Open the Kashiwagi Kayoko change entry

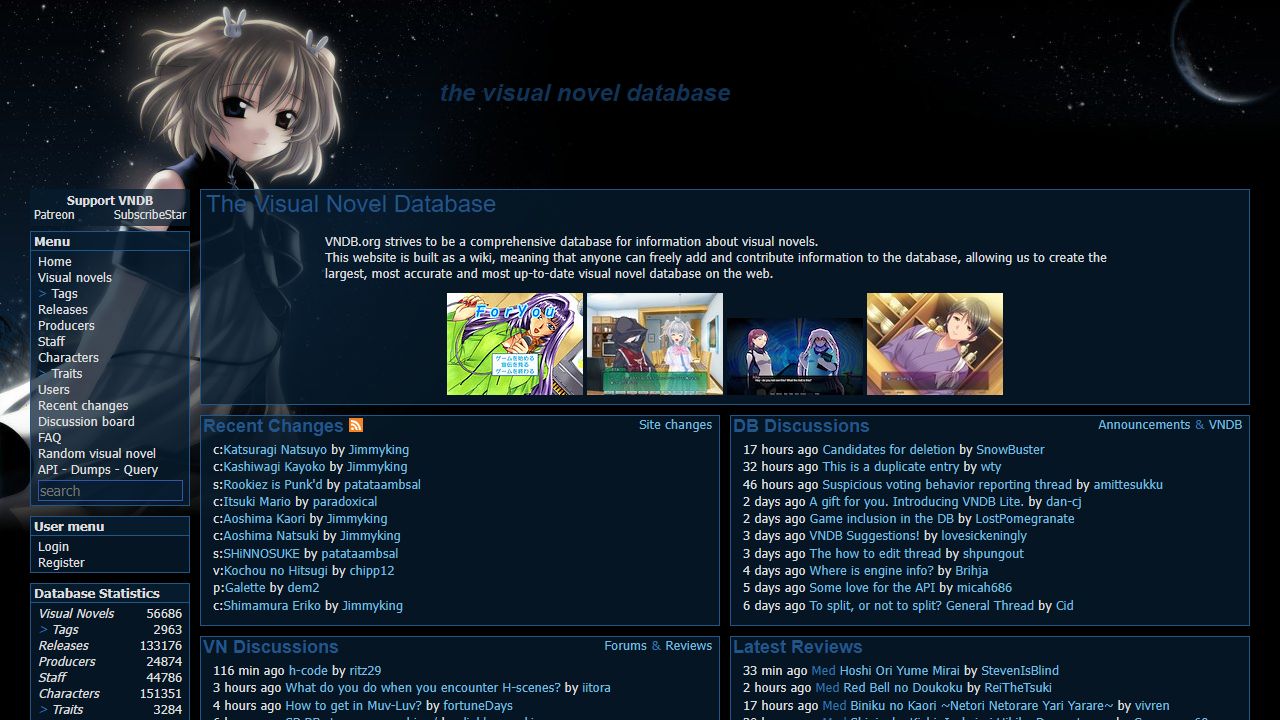pos(274,467)
